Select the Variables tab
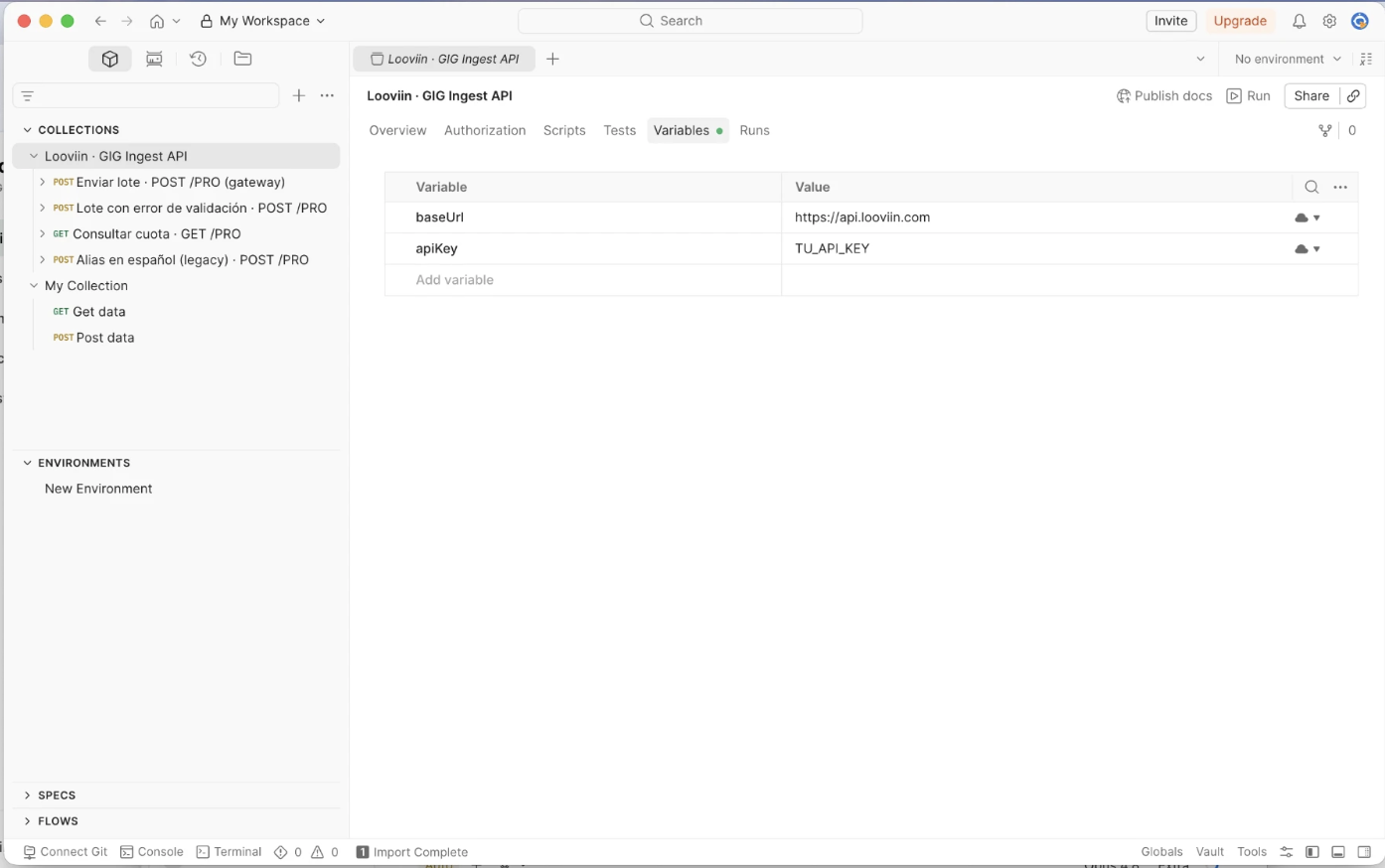 click(x=688, y=130)
